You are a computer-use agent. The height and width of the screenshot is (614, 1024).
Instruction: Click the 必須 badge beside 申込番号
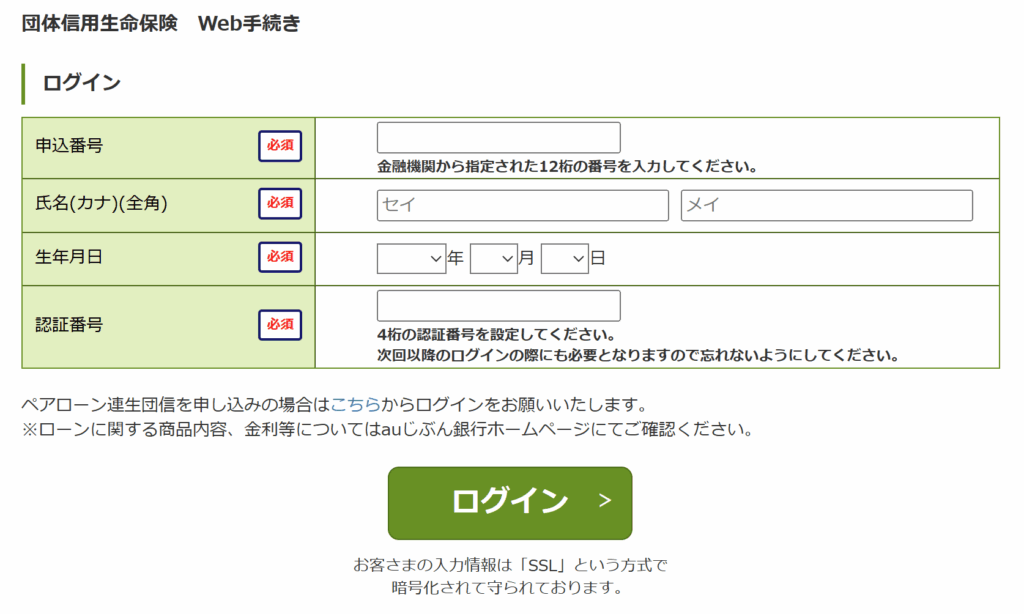(x=280, y=146)
